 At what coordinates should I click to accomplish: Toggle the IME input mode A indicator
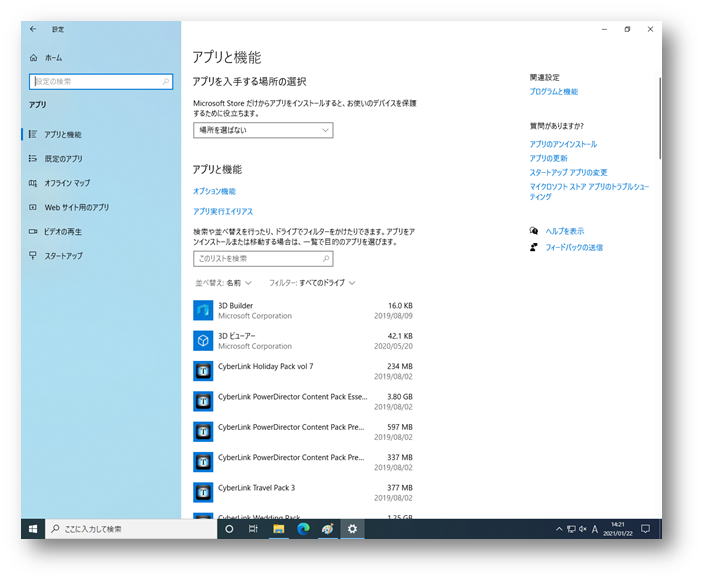point(594,529)
